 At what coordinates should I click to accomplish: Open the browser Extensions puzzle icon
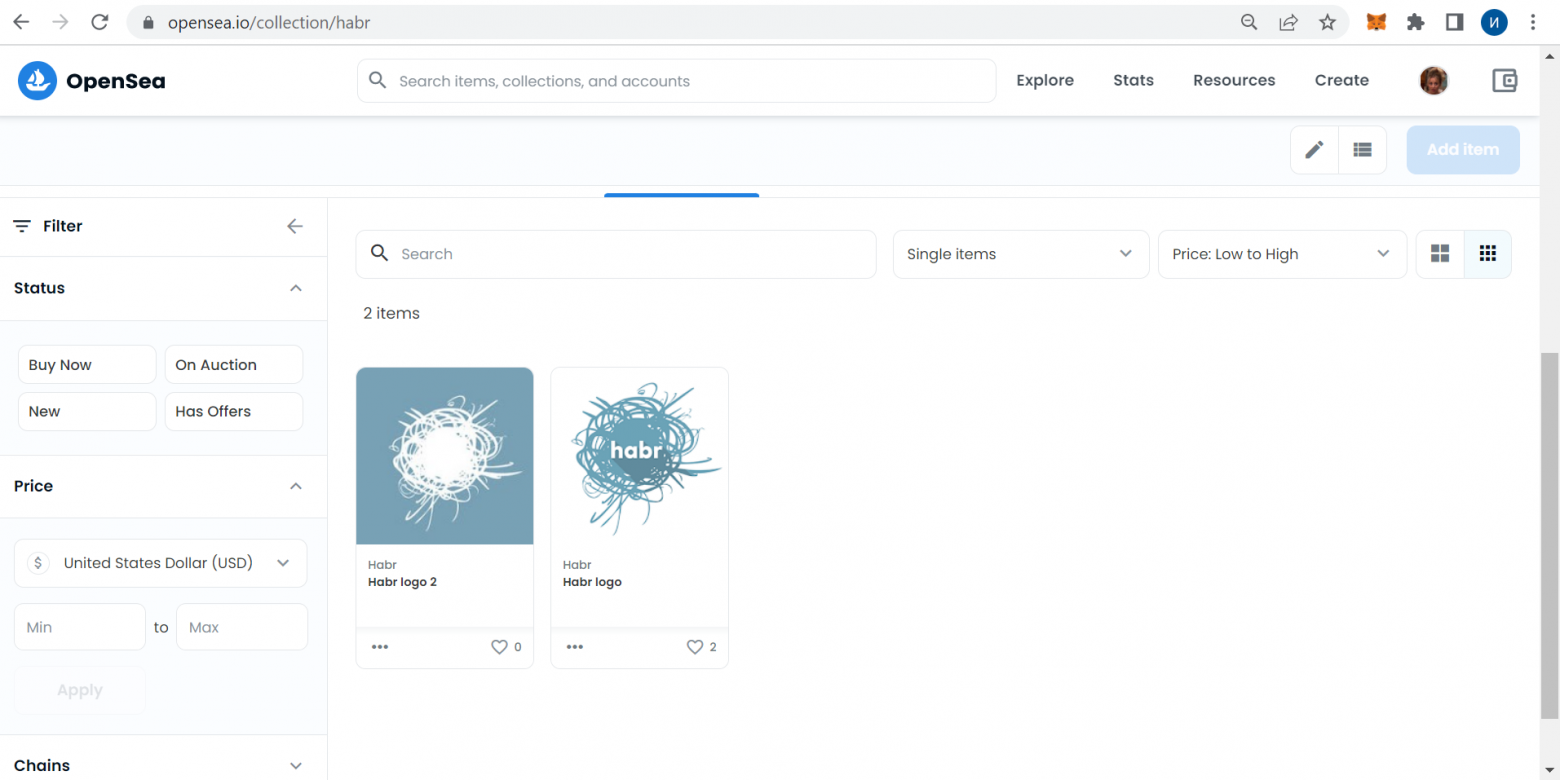point(1415,22)
